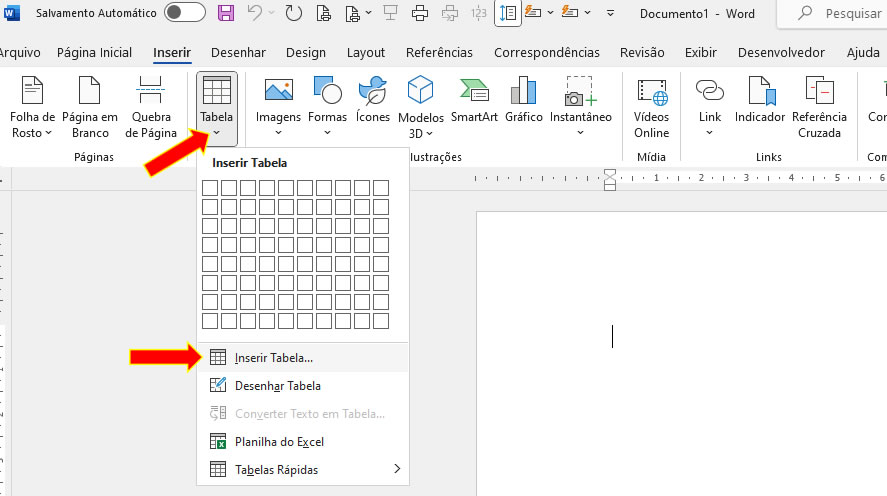Toggle the Salvamento Automático switch
This screenshot has width=887, height=496.
(184, 12)
